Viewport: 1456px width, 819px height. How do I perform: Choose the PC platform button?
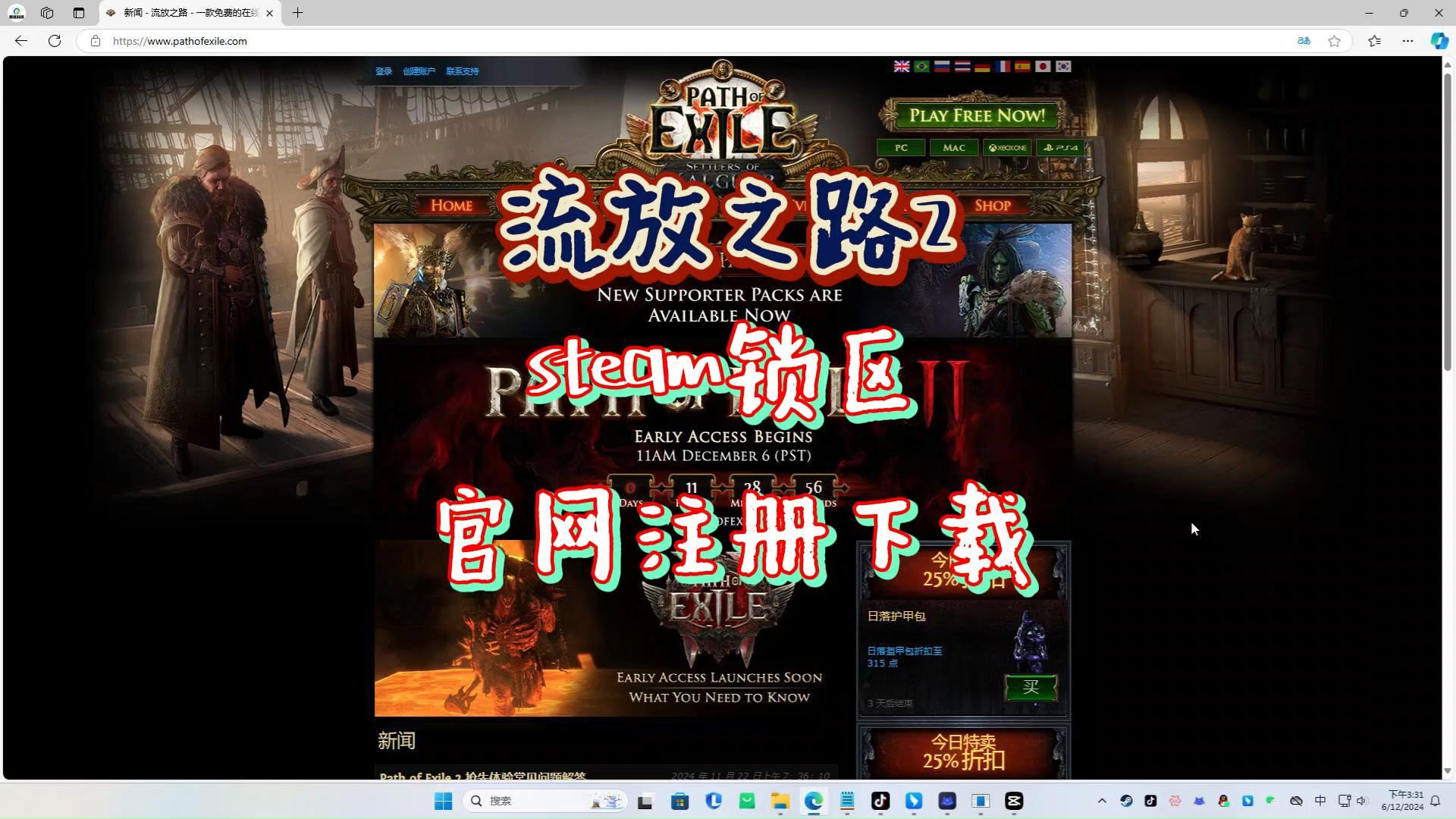901,148
